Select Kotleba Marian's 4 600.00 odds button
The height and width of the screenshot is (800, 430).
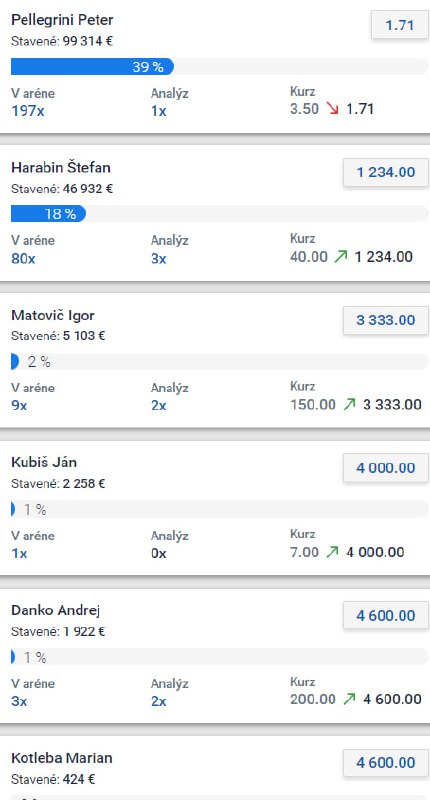(x=386, y=763)
